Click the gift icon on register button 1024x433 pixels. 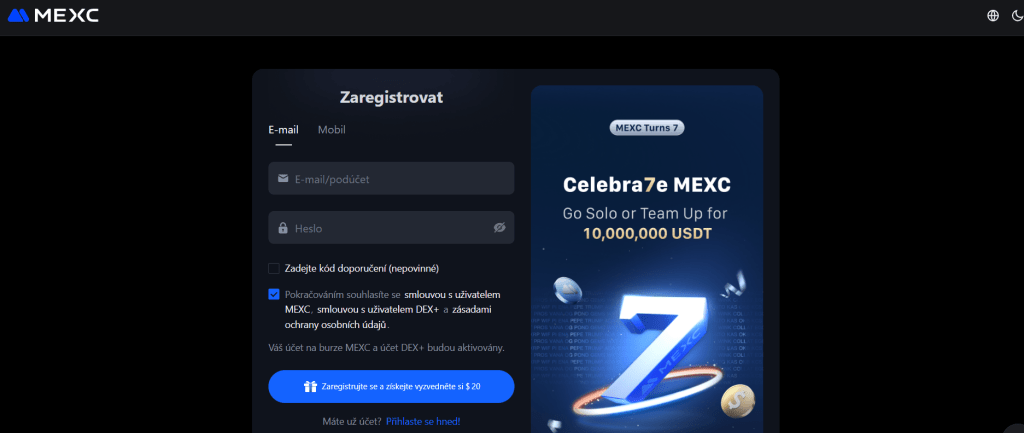click(310, 387)
